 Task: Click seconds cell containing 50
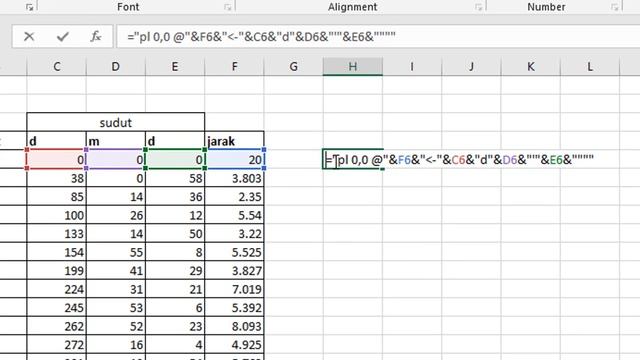175,233
